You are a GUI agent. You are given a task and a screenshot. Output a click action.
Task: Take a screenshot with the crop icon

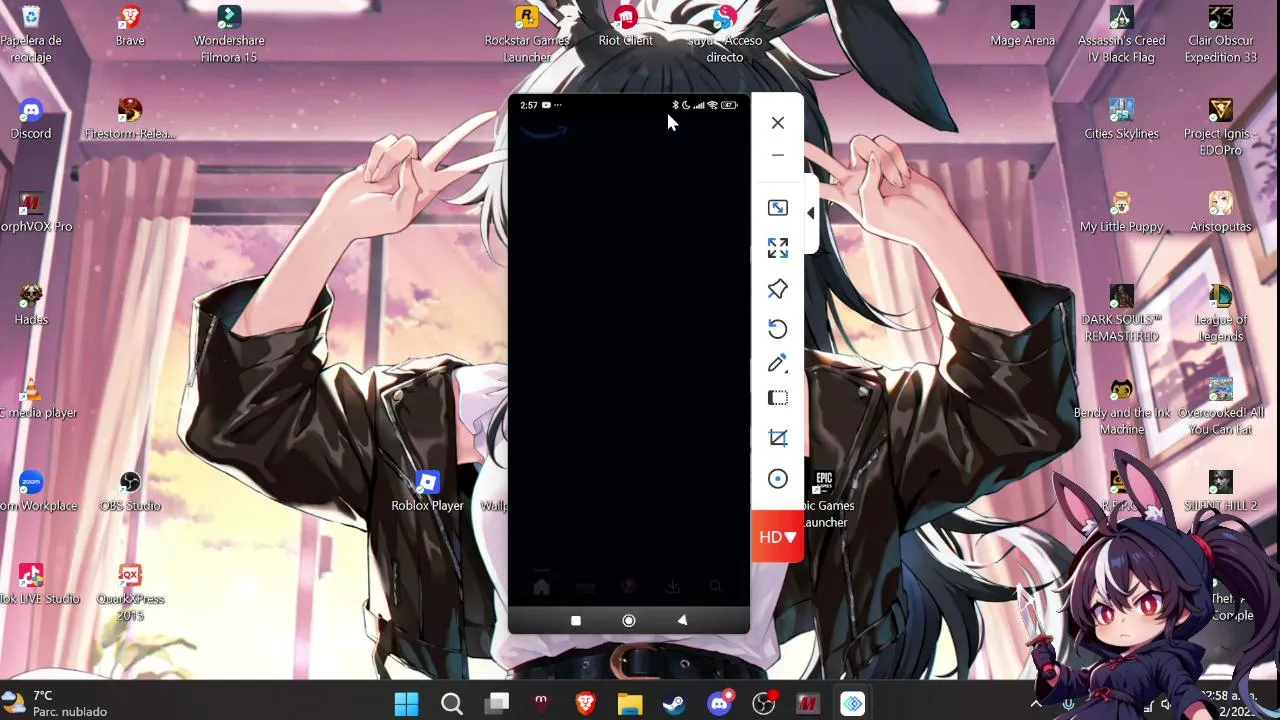pos(777,438)
